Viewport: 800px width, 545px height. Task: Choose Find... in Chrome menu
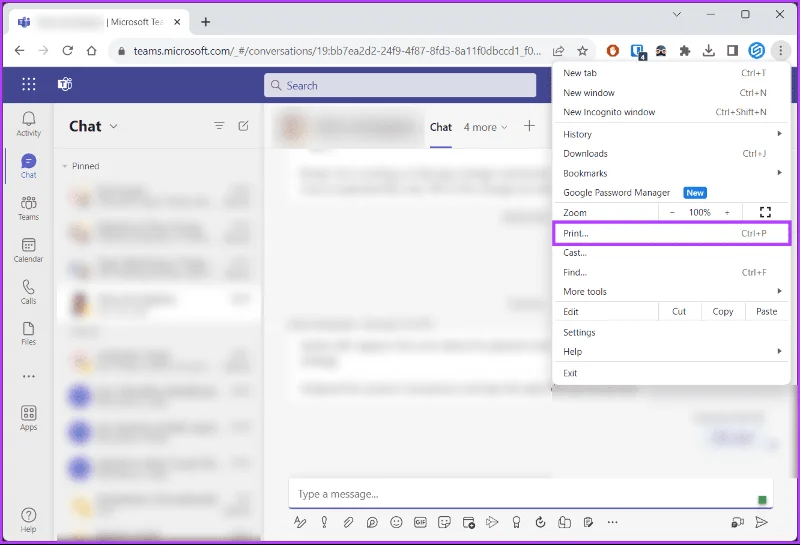click(671, 272)
